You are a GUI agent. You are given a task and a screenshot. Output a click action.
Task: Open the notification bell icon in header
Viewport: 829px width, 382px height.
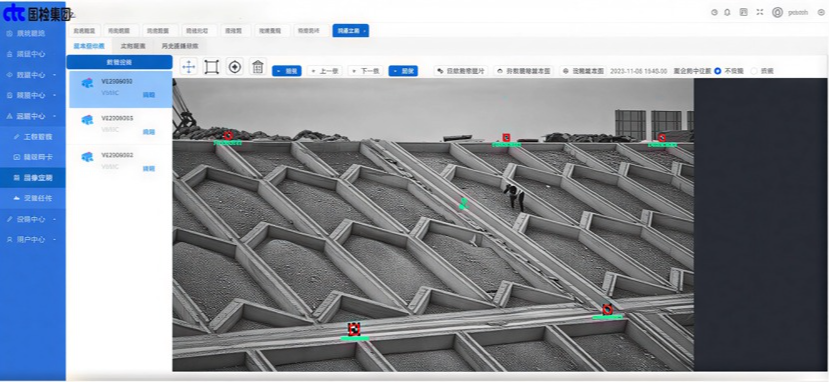(x=727, y=12)
